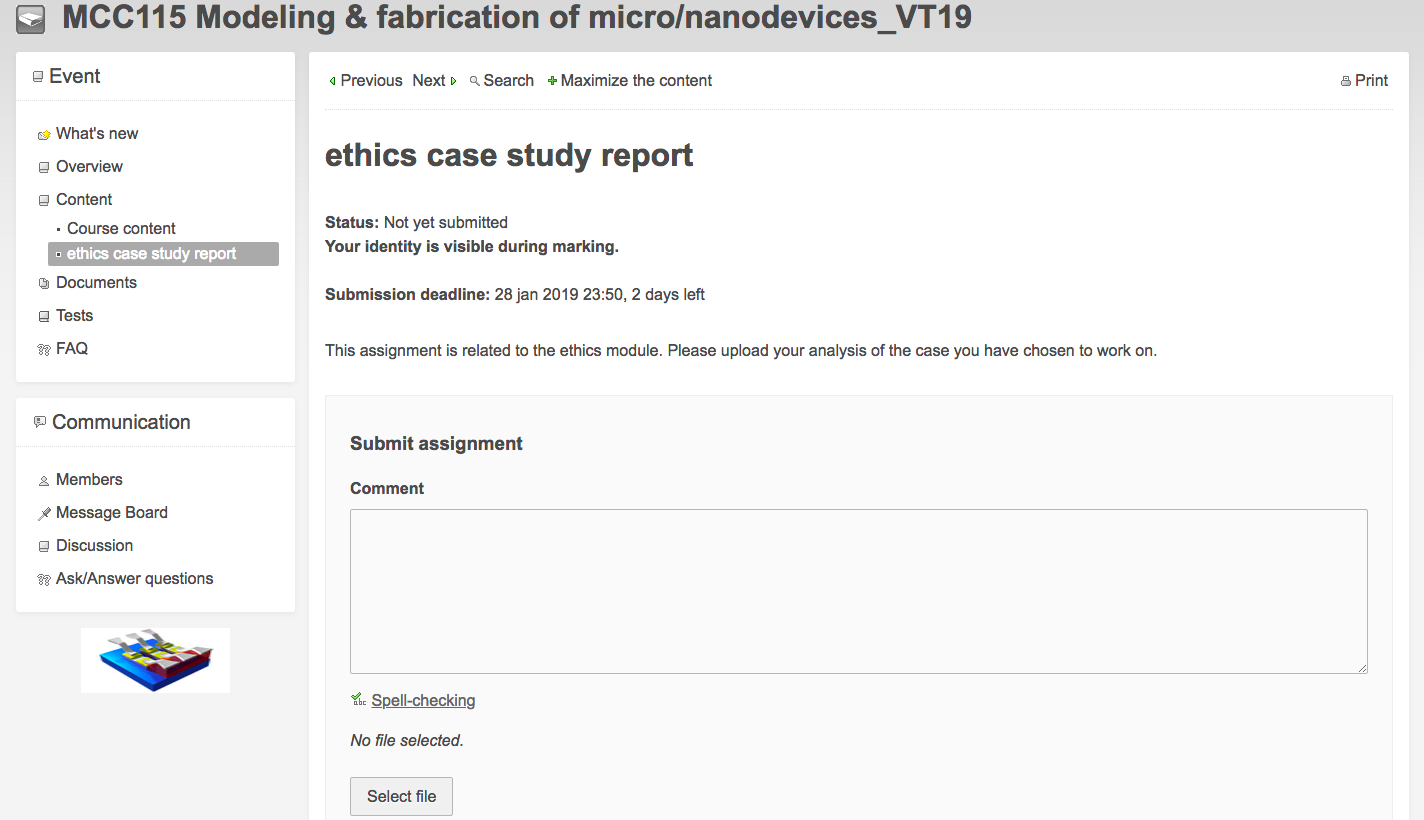Click the course thumbnail image
Viewport: 1424px width, 820px height.
[x=155, y=660]
